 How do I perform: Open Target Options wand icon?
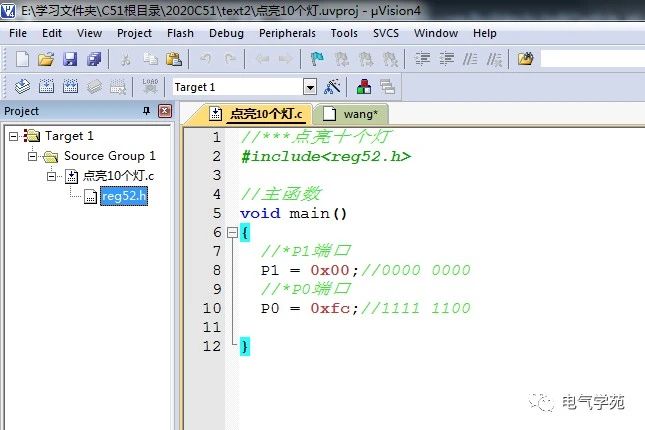coord(332,87)
